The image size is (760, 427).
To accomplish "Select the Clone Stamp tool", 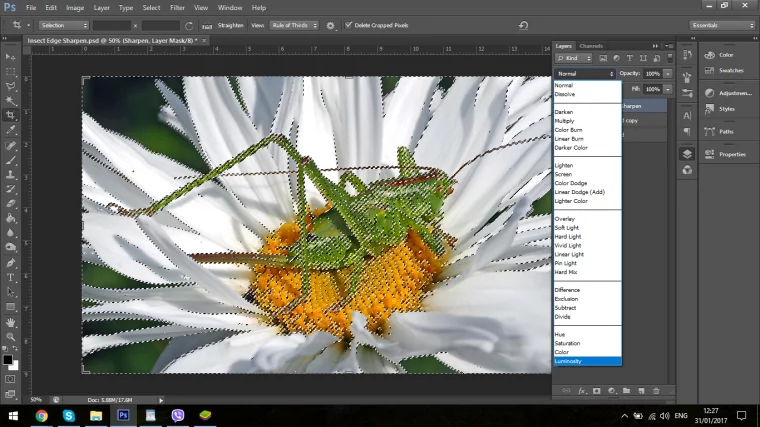I will (x=10, y=174).
